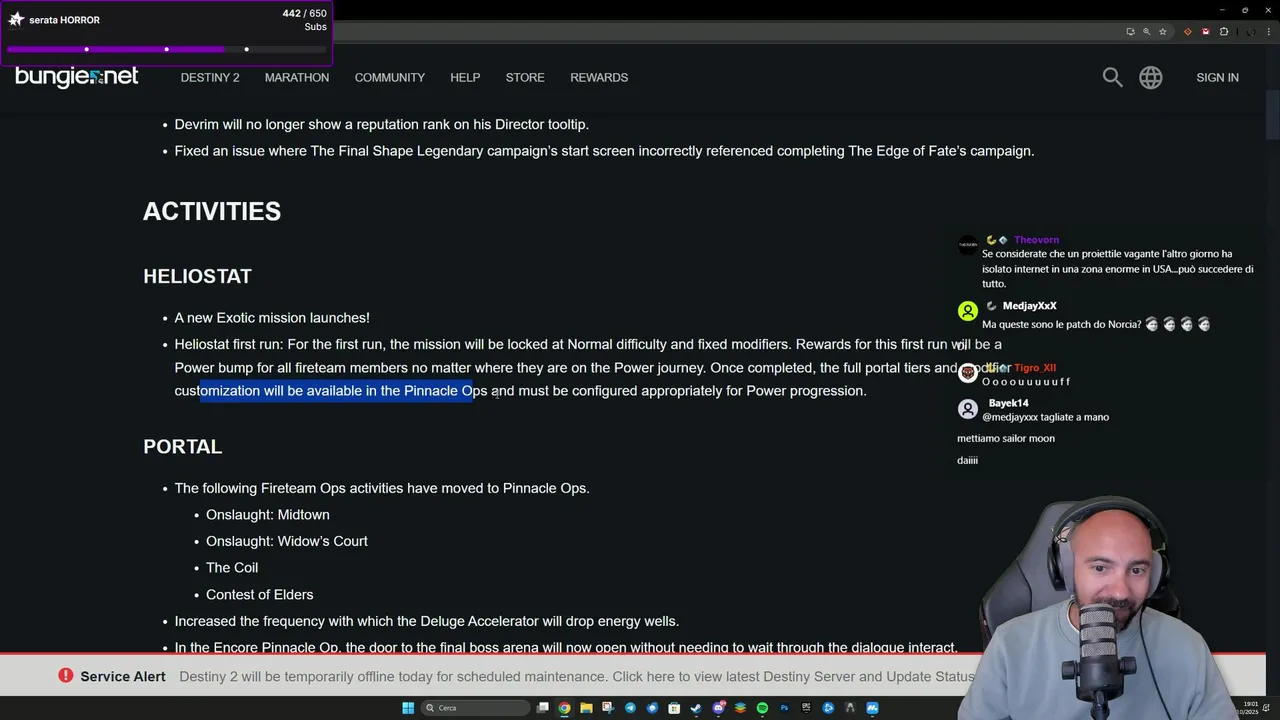This screenshot has height=720, width=1280.
Task: Open Task View in the taskbar
Action: (x=543, y=708)
